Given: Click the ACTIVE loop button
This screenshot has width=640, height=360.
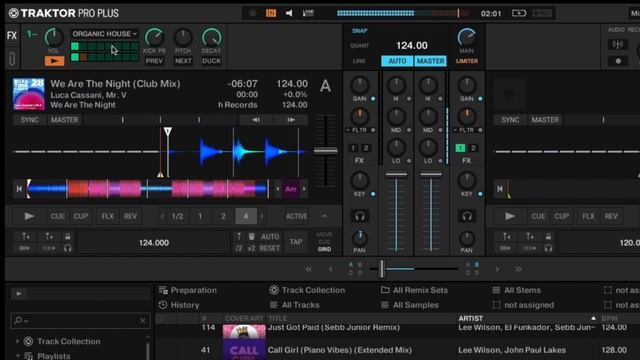Looking at the screenshot, I should click(x=296, y=216).
